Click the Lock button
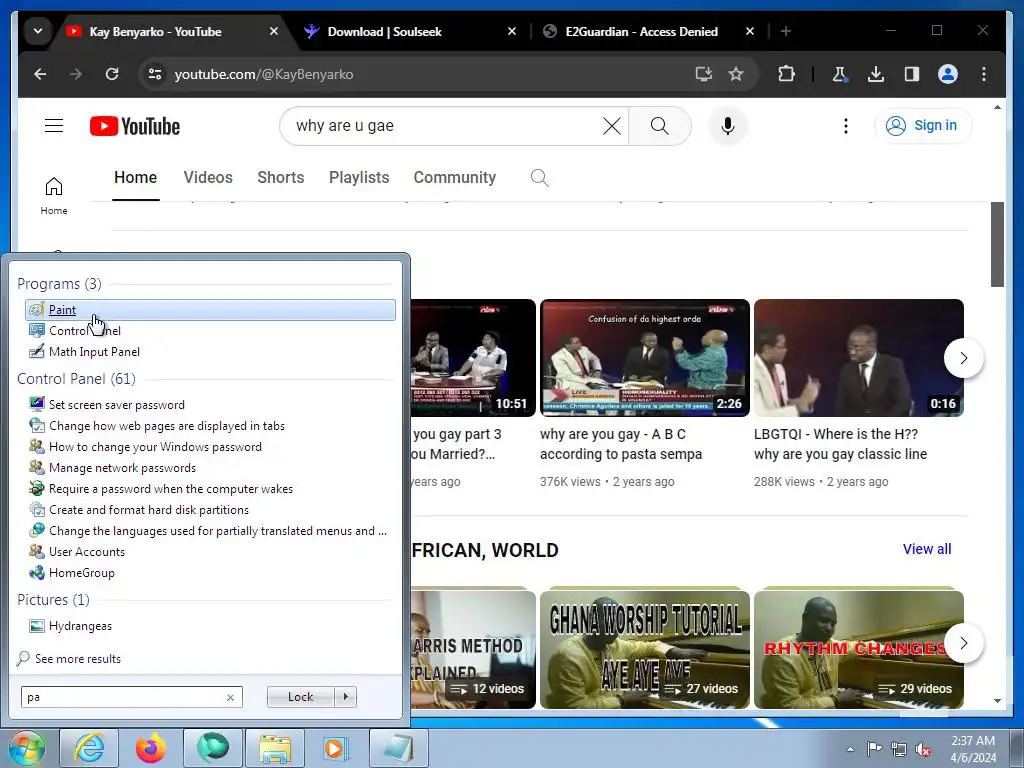1024x768 pixels. [300, 697]
